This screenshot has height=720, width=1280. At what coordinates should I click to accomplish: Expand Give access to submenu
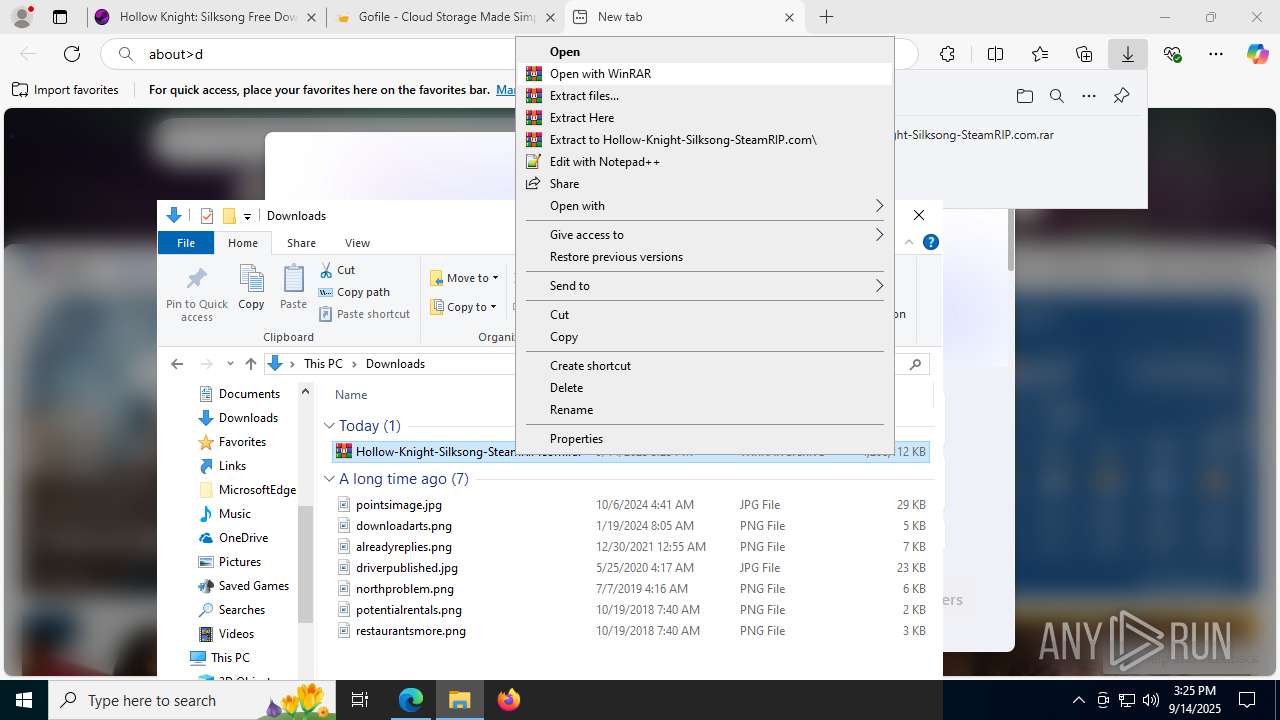(x=705, y=234)
